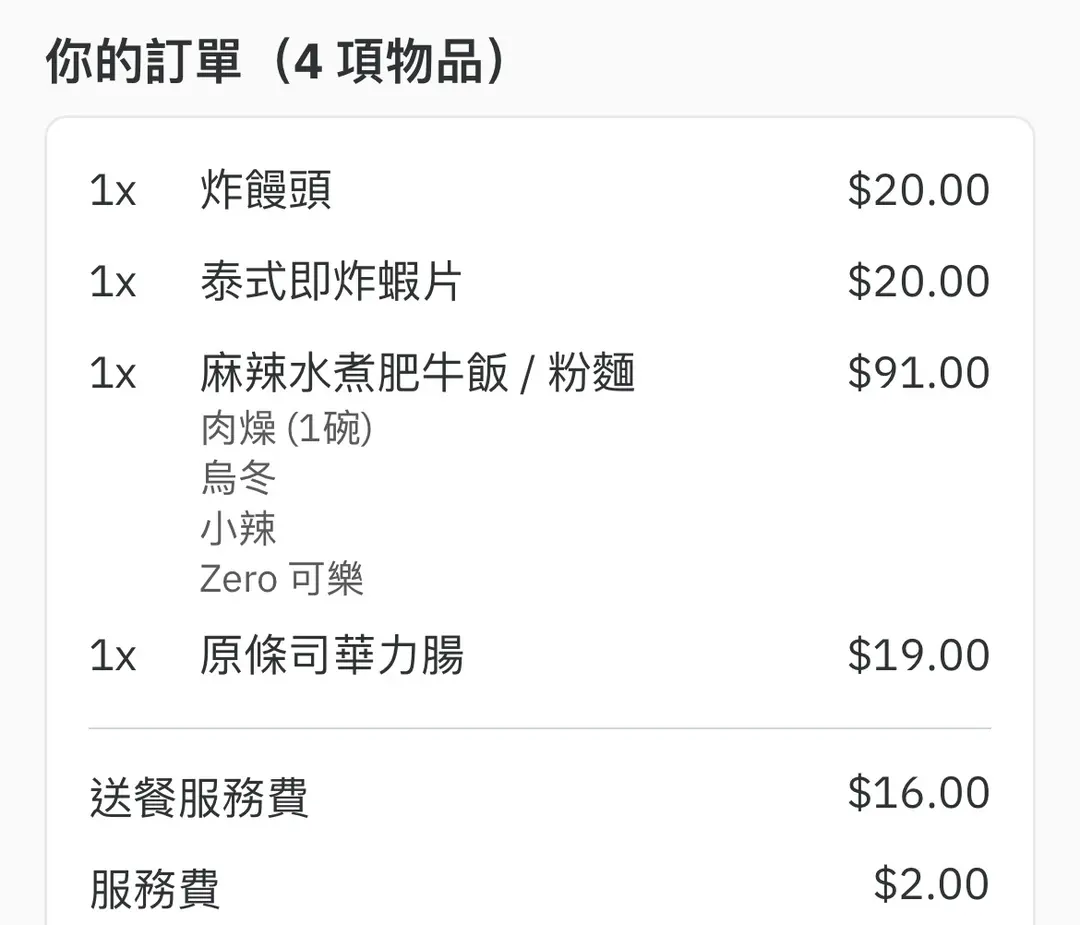Click the 小辣 spice level text
This screenshot has width=1080, height=925.
point(238,529)
